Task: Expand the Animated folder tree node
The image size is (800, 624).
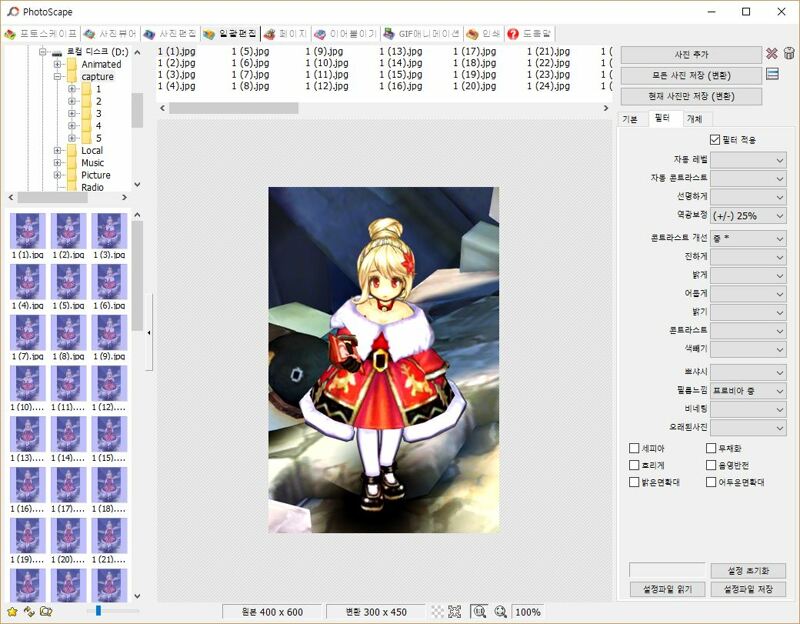Action: 57,64
